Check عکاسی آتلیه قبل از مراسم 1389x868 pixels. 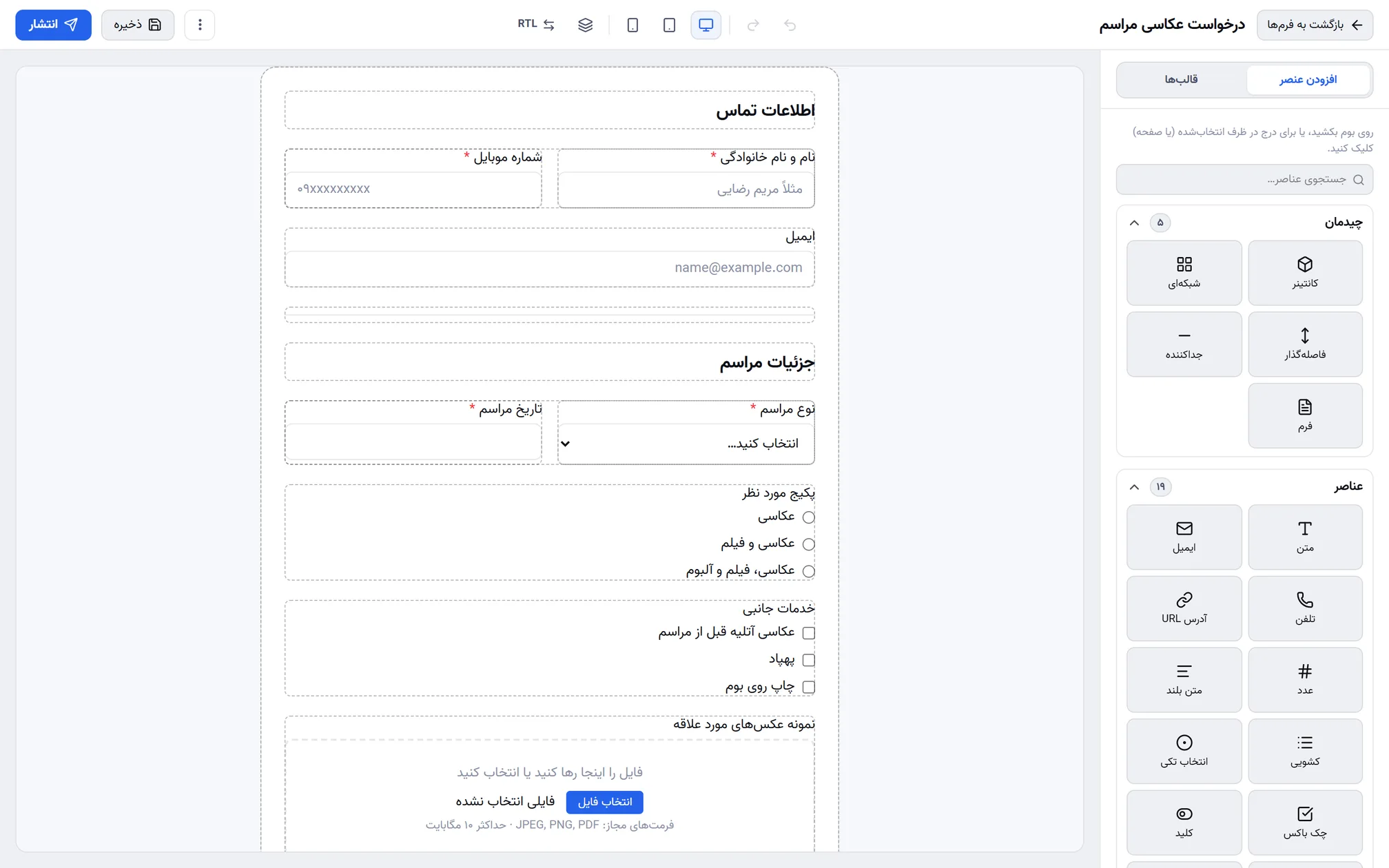pyautogui.click(x=809, y=633)
